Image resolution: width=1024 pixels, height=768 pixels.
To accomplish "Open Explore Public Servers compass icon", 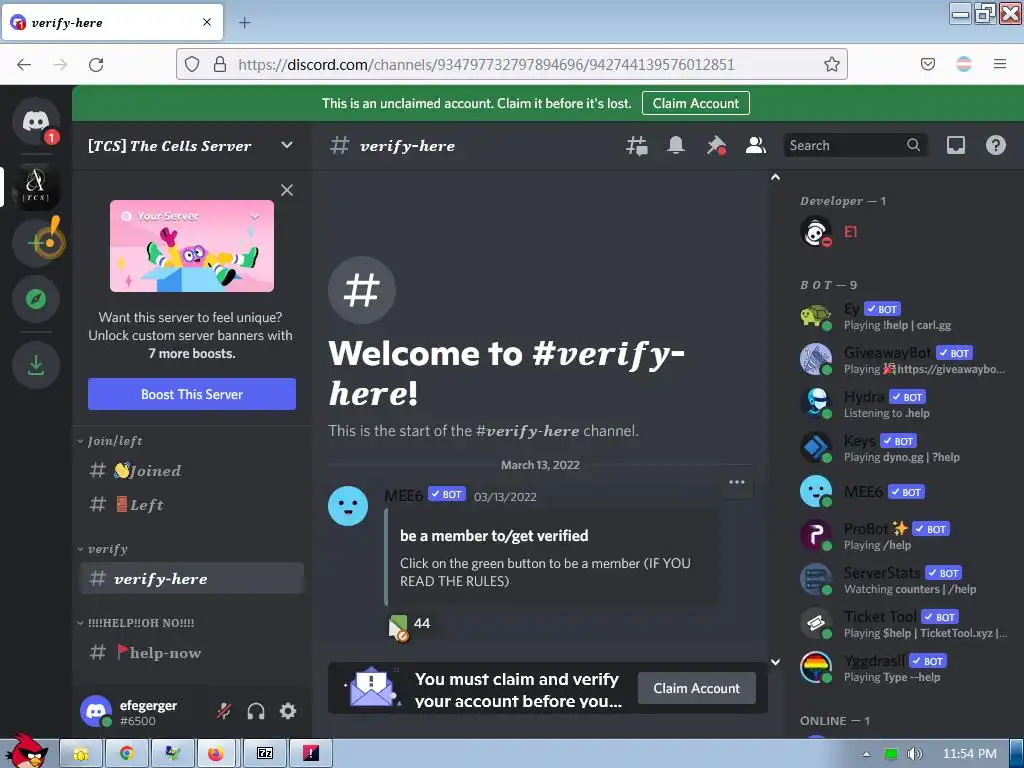I will 36,299.
